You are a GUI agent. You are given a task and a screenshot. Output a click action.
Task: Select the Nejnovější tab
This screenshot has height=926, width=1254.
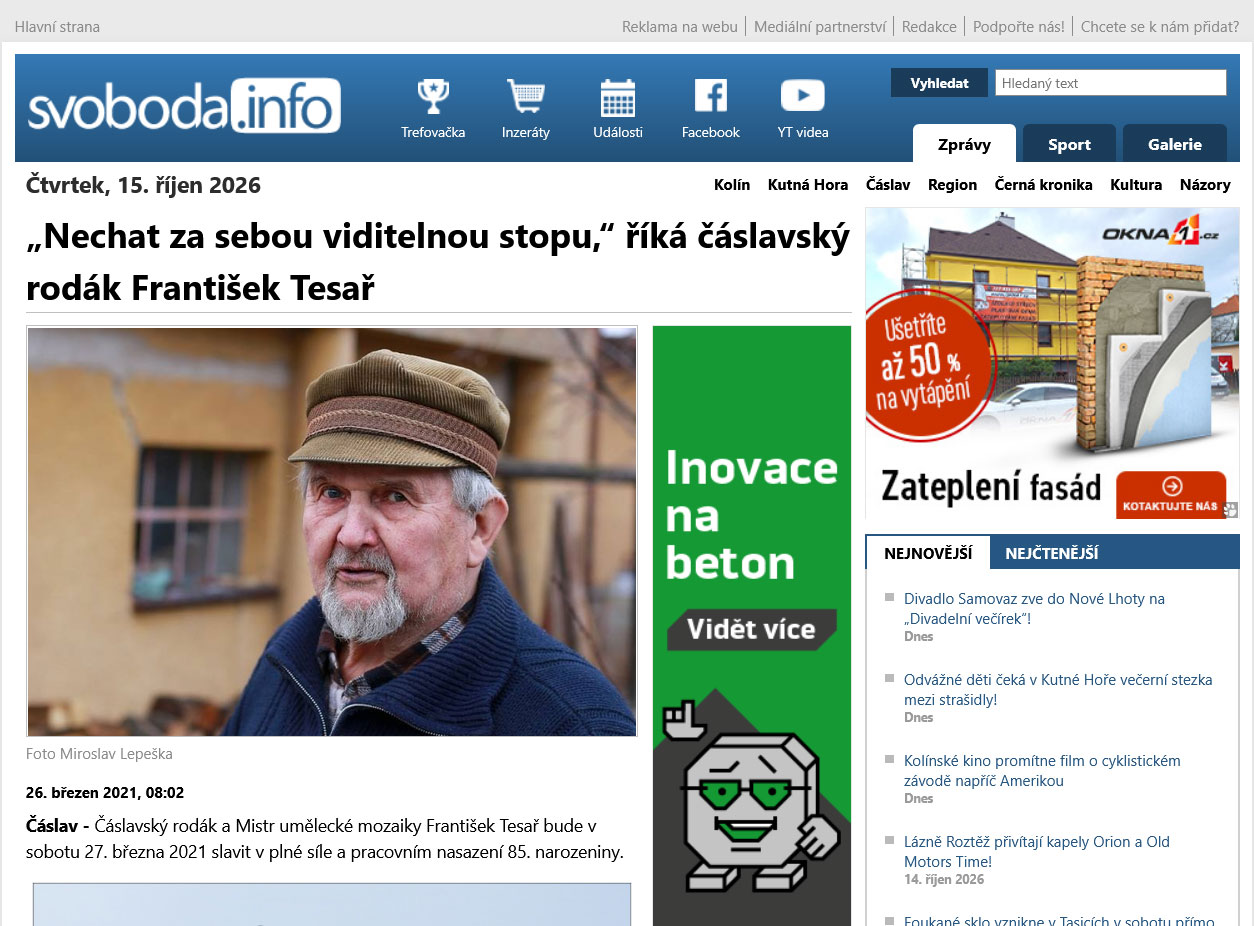click(x=928, y=552)
